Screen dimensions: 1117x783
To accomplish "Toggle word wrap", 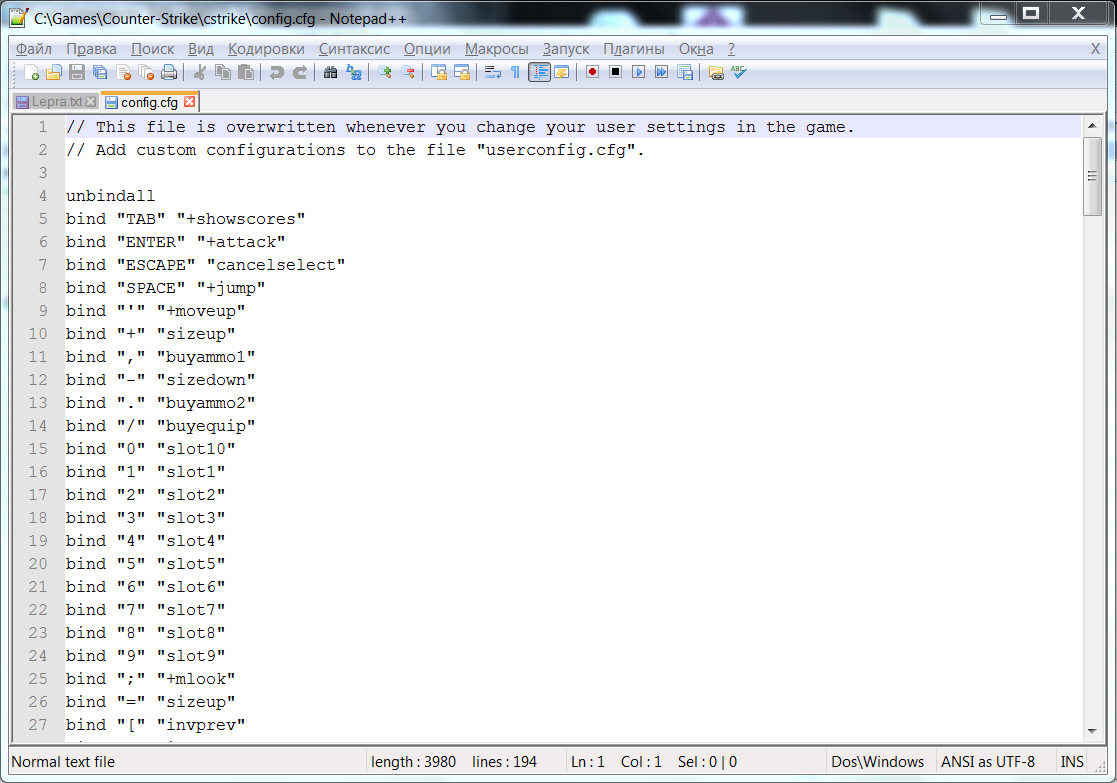I will coord(492,73).
